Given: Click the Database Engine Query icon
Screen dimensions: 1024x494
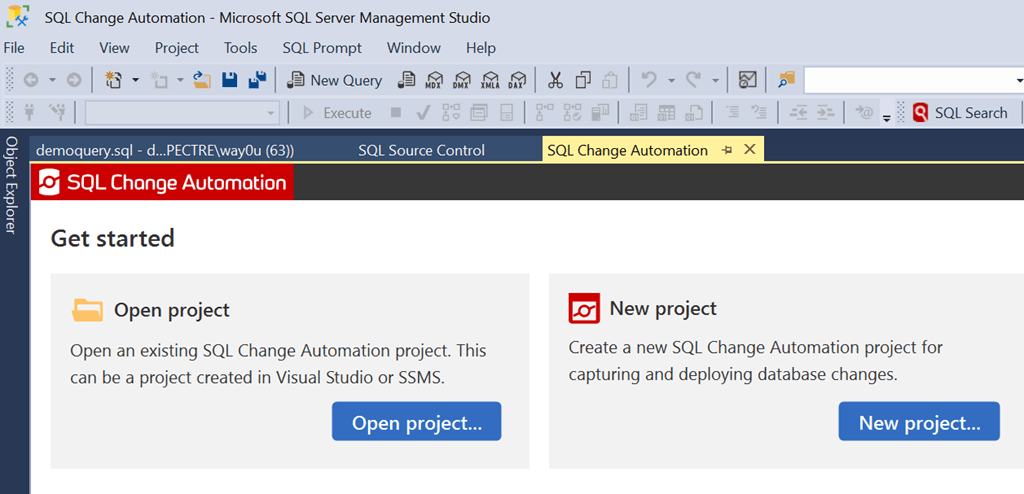Looking at the screenshot, I should click(408, 80).
